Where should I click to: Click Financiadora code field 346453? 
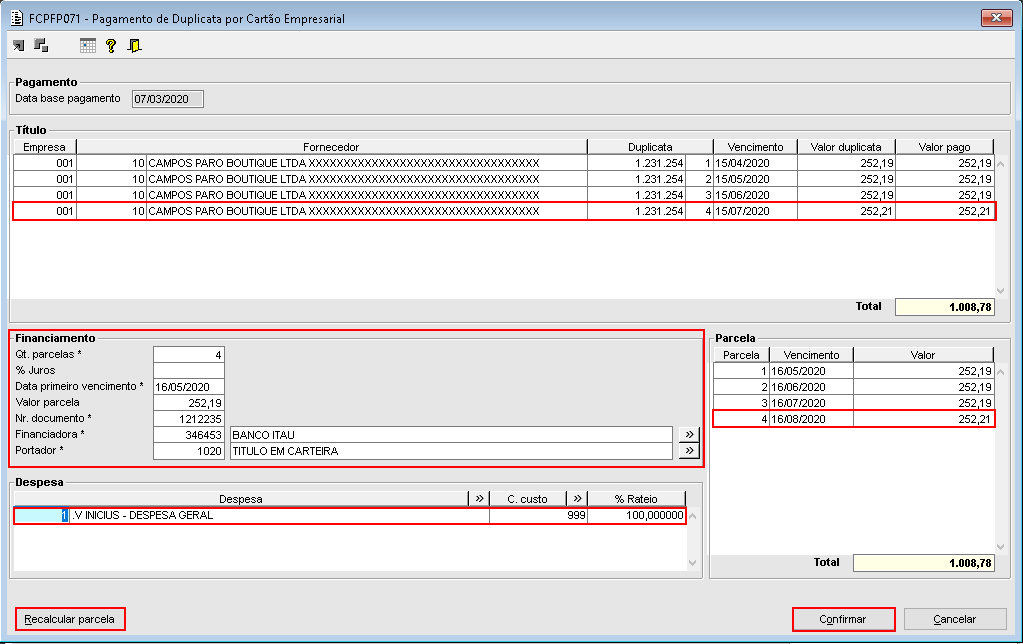(189, 435)
